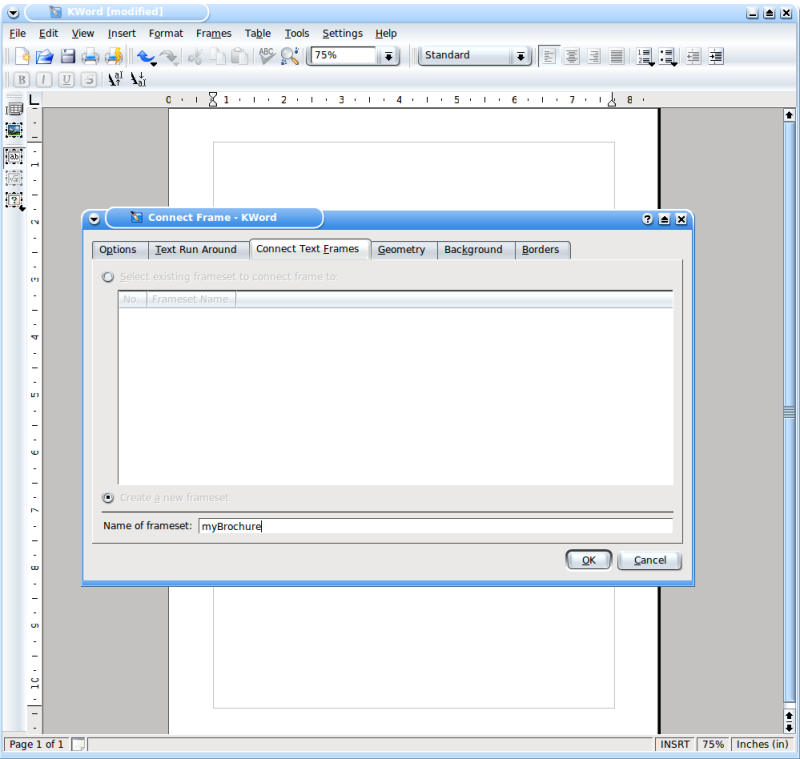Confirm dialog with OK button
Image resolution: width=800 pixels, height=759 pixels.
[588, 560]
